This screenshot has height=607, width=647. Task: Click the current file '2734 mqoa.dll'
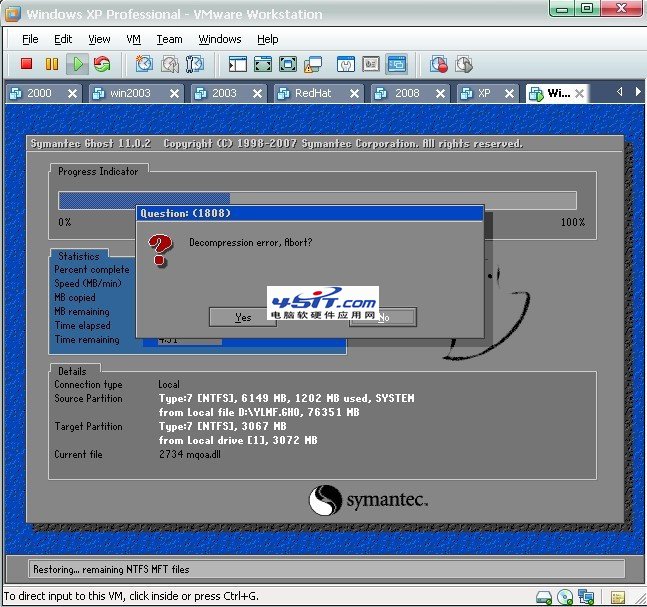(190, 454)
